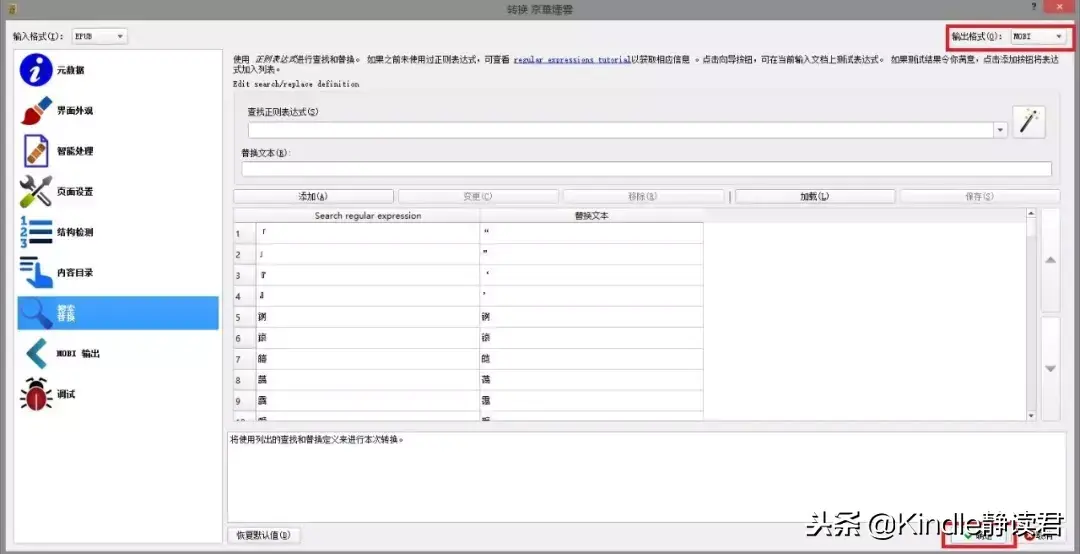This screenshot has height=554, width=1080.
Task: Open the 智能处理 heuristic processing section
Action: click(118, 151)
